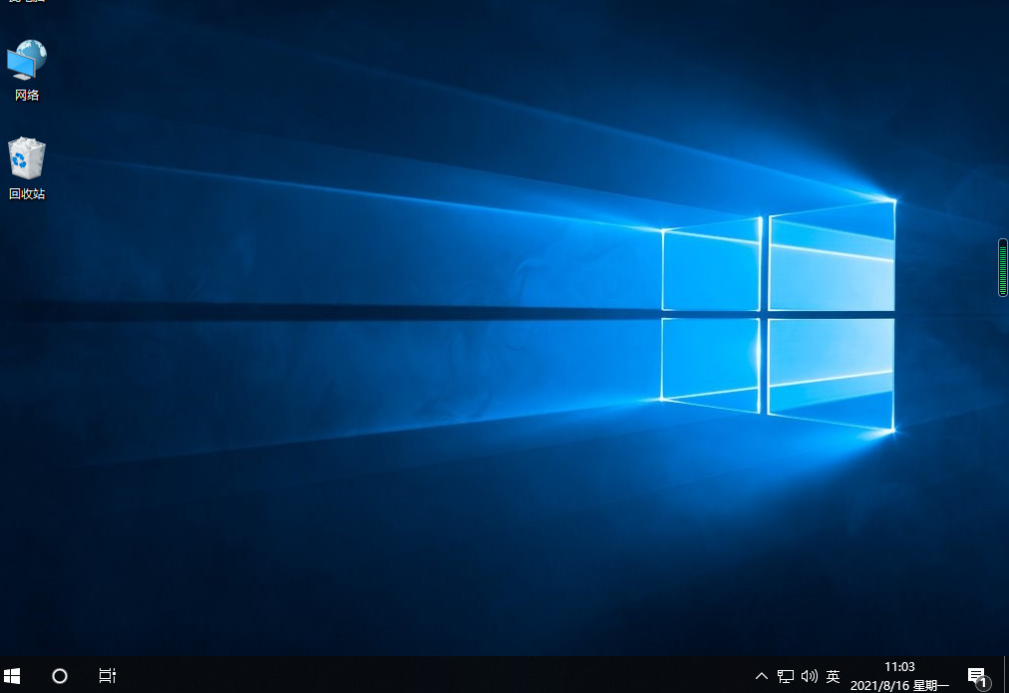Select the 回收站 recycle bin icon
1009x693 pixels.
pyautogui.click(x=26, y=169)
